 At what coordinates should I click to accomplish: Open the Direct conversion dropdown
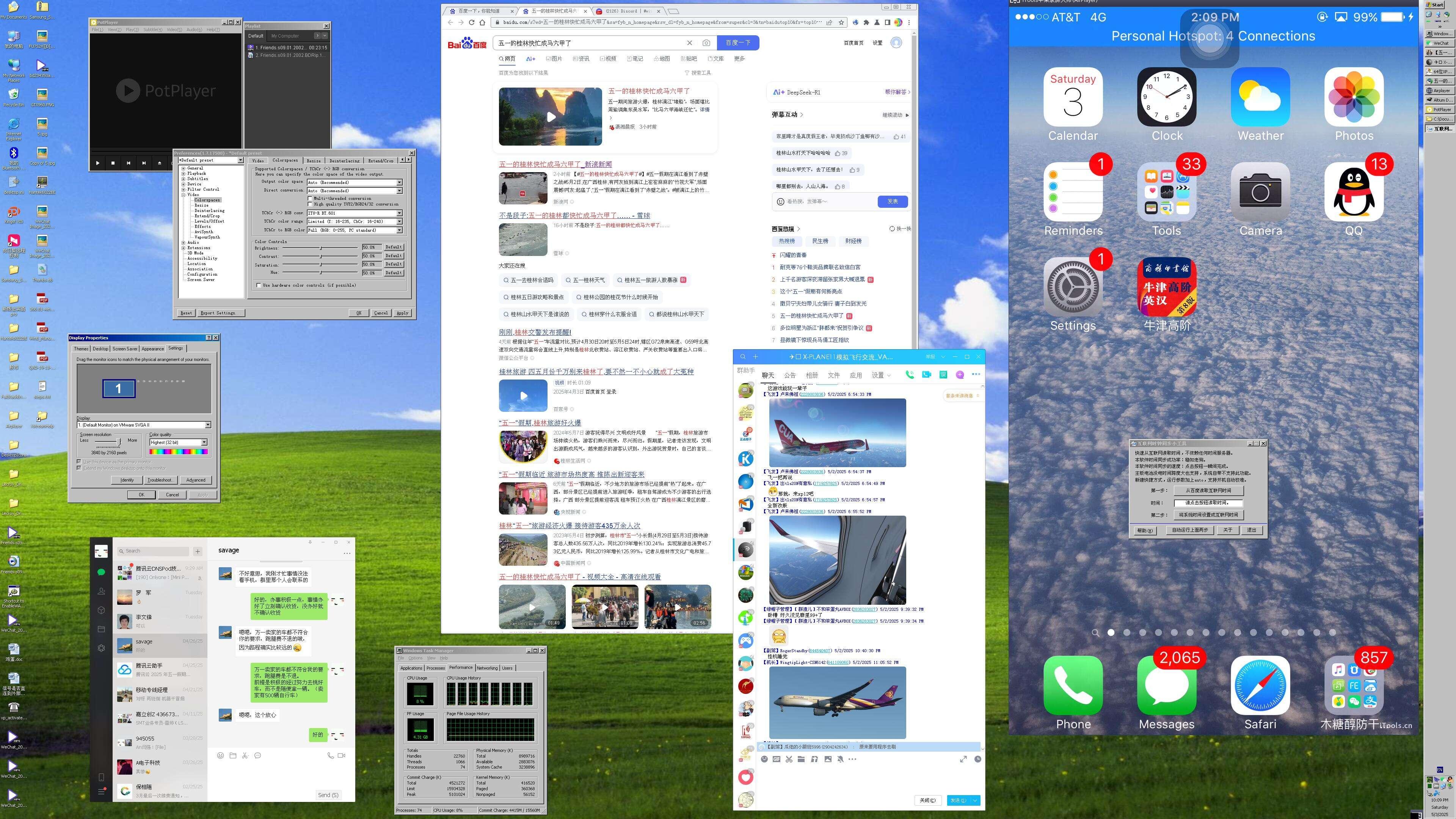click(355, 190)
